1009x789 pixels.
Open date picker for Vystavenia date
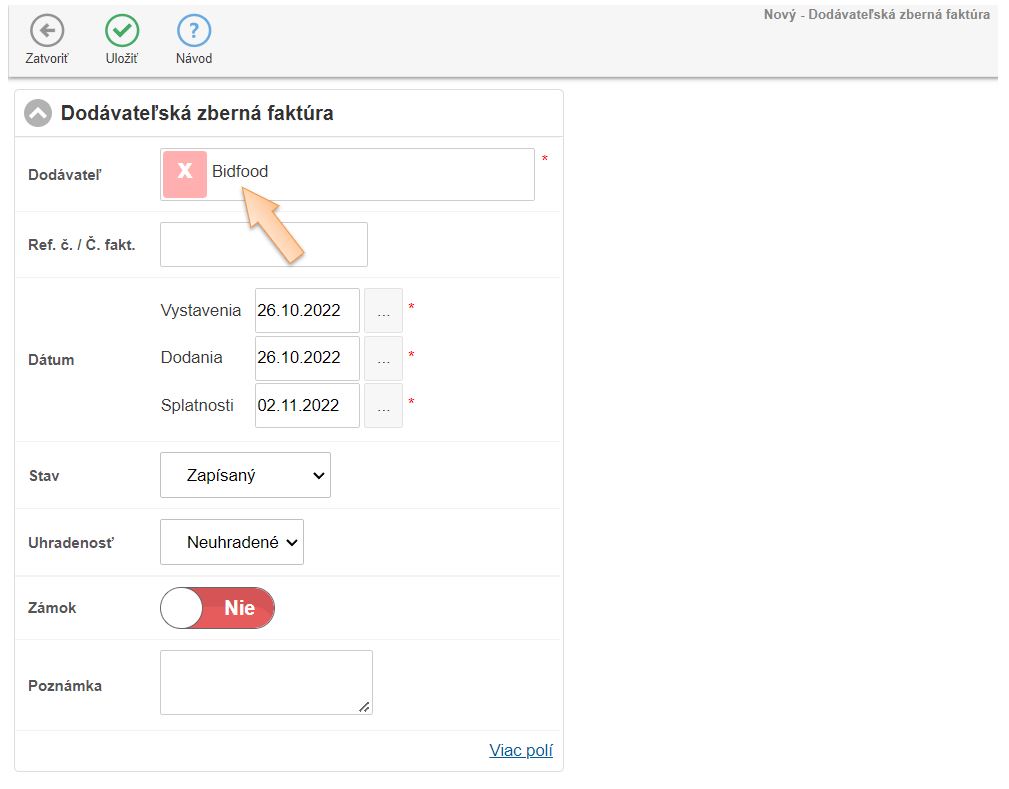383,310
